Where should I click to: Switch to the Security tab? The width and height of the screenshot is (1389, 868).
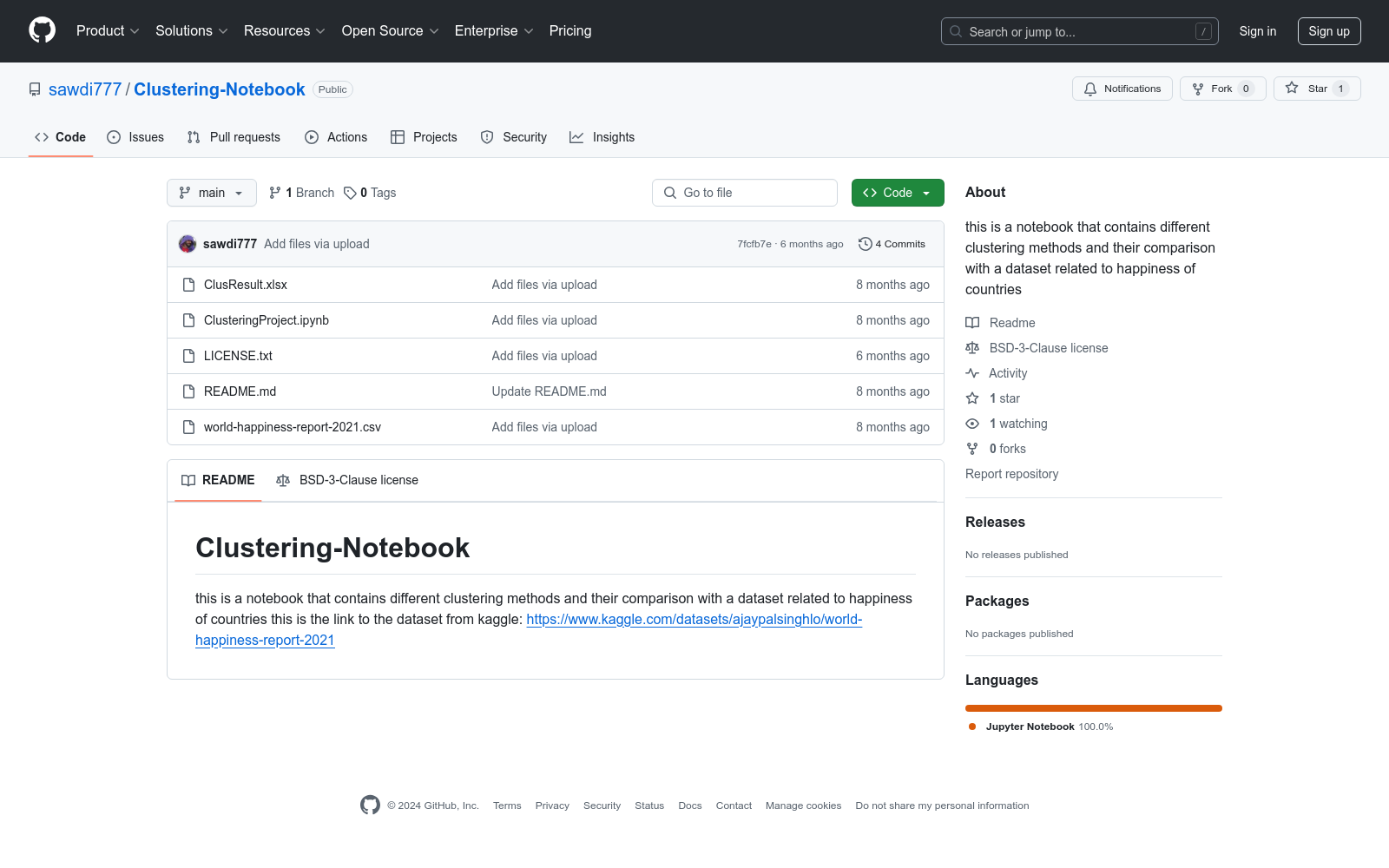[514, 137]
